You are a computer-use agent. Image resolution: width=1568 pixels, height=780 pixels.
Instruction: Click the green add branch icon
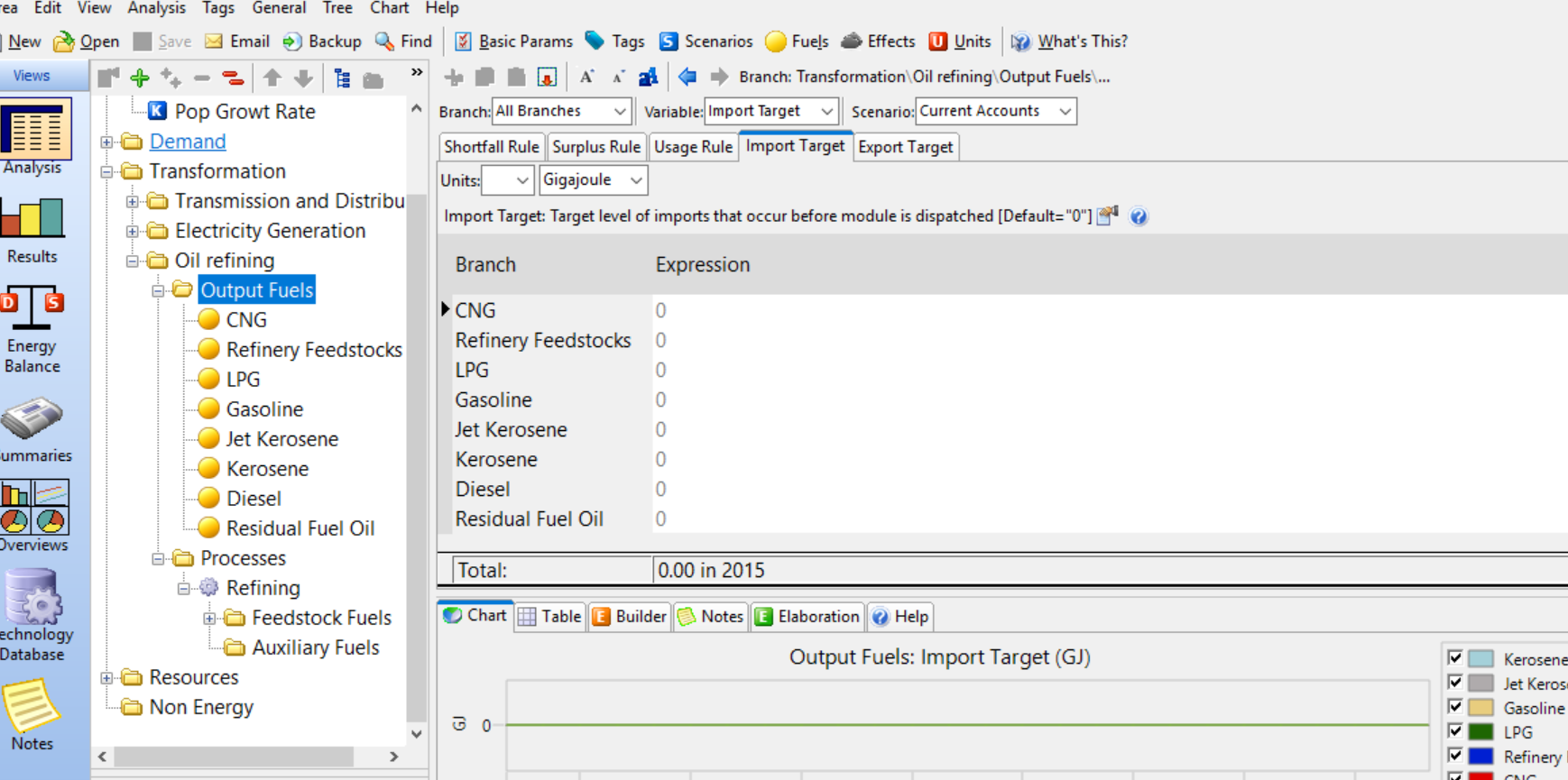[140, 78]
